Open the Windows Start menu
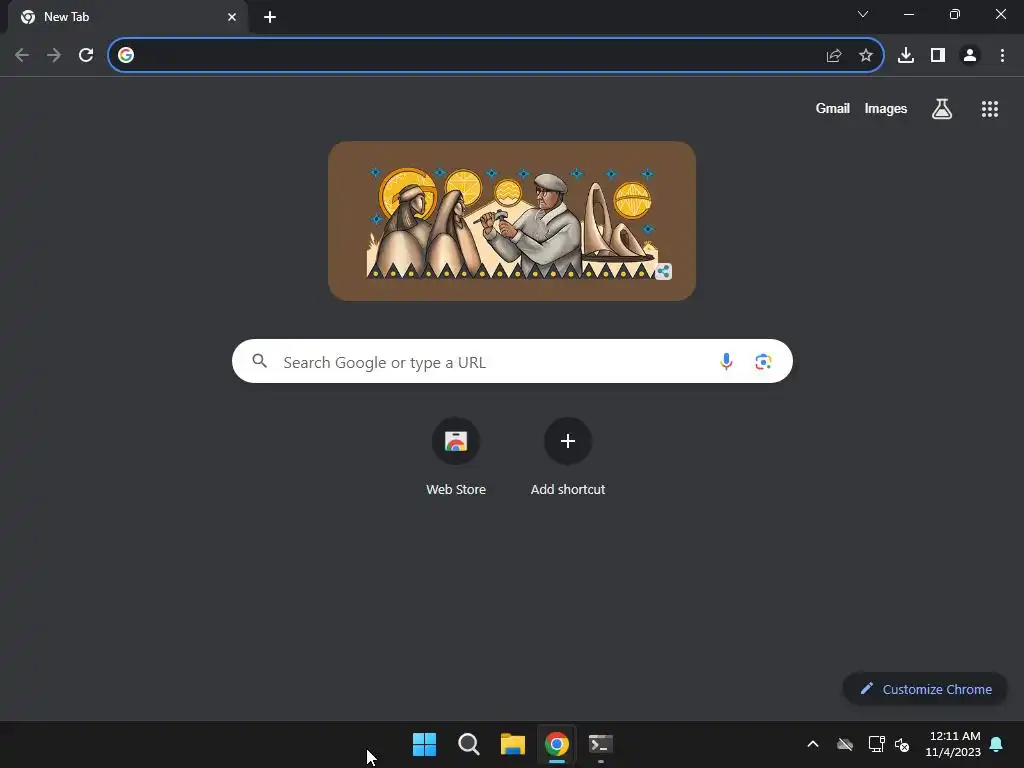The height and width of the screenshot is (768, 1024). (424, 744)
